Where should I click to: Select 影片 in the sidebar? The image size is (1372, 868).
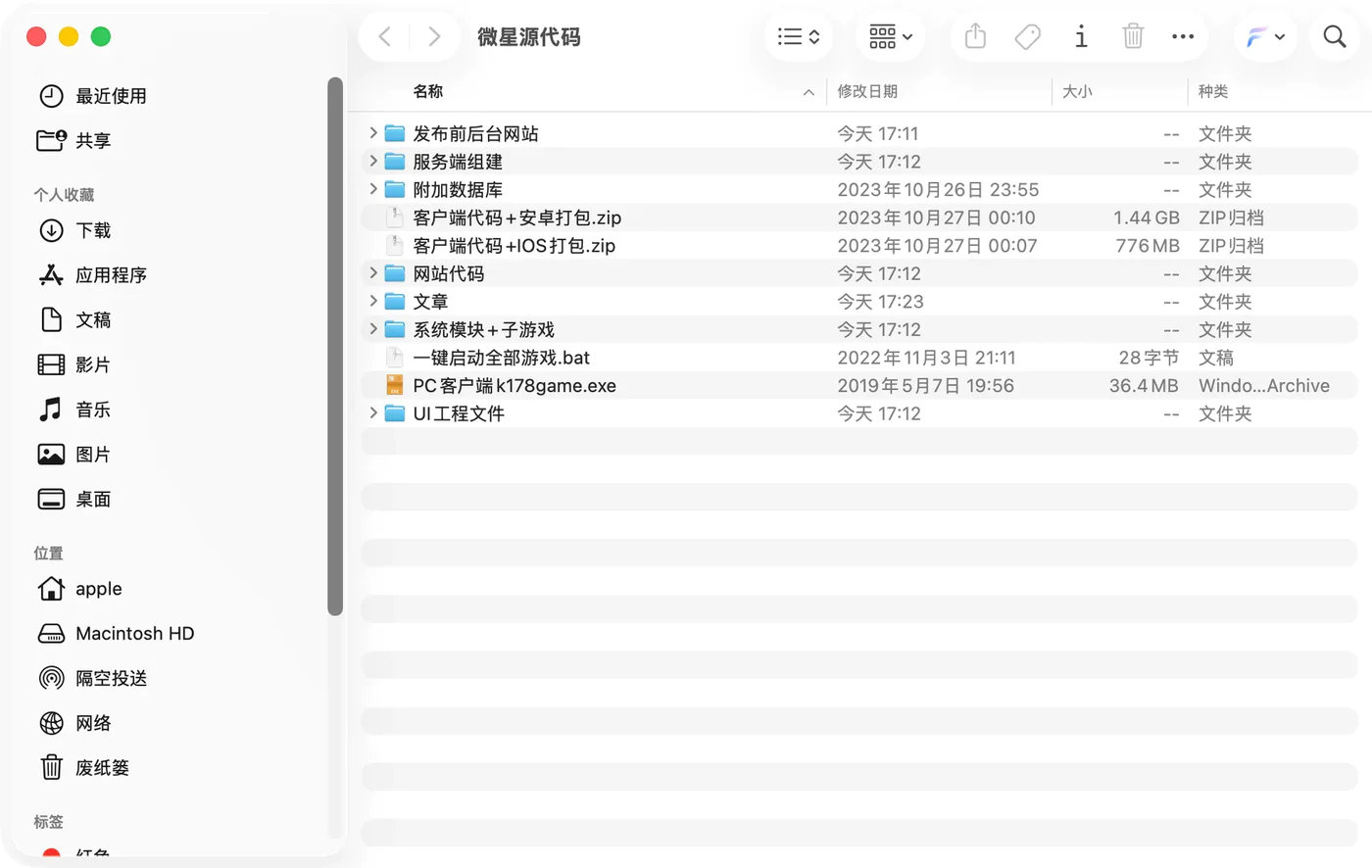[x=74, y=365]
